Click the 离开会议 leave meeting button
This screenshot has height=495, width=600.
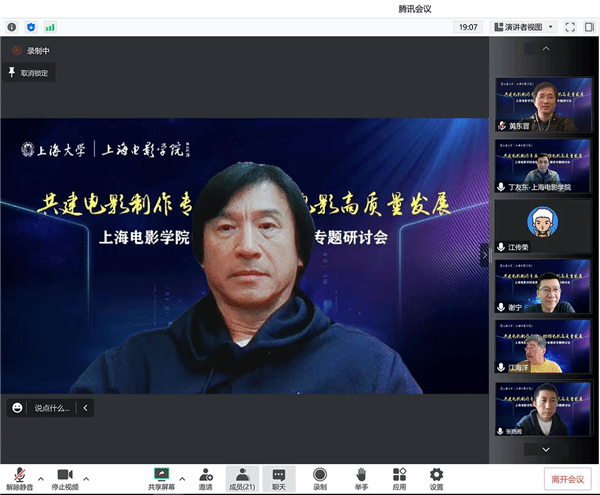point(567,478)
